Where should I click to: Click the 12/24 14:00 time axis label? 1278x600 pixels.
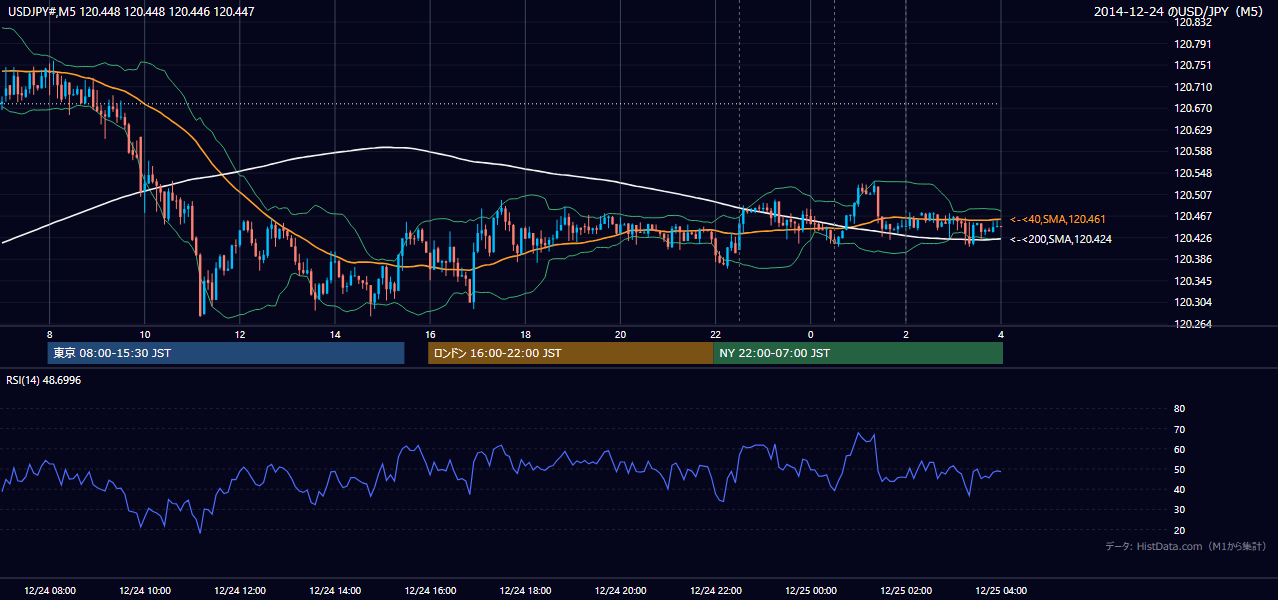[x=335, y=591]
